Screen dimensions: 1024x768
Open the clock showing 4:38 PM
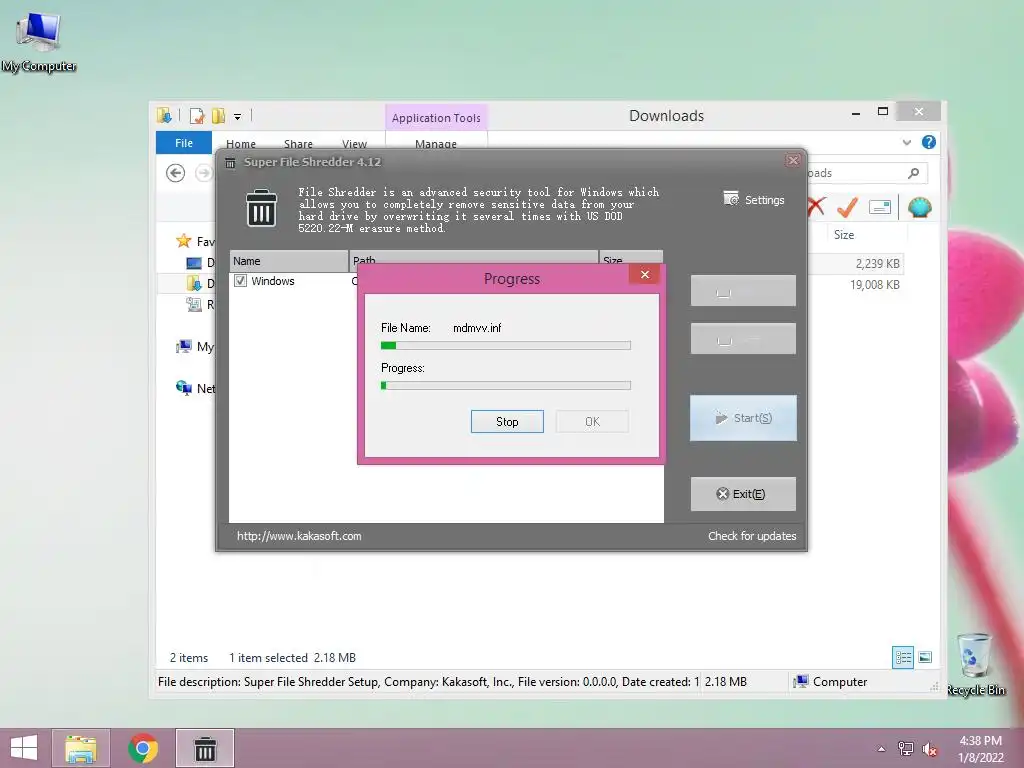point(980,749)
